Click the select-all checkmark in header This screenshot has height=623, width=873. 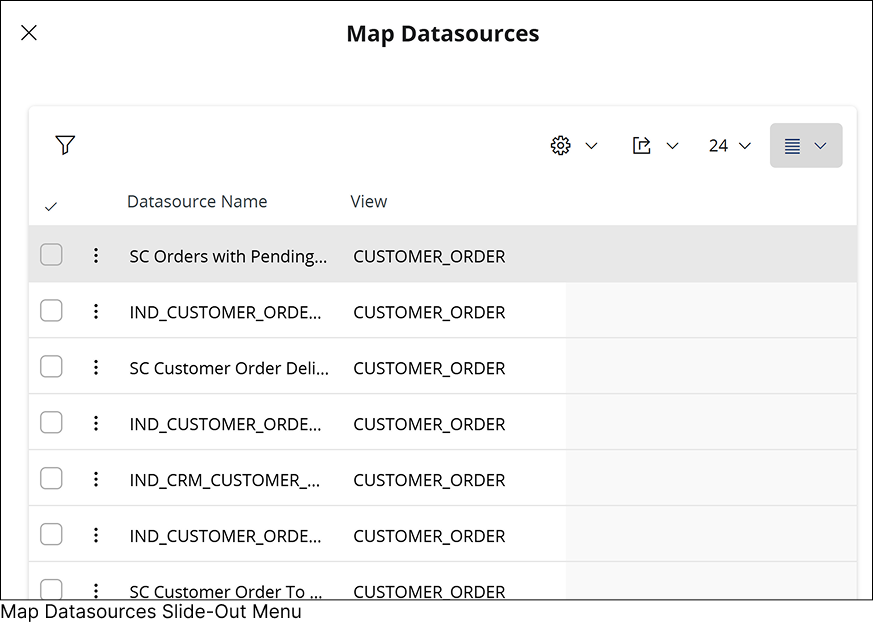[x=51, y=207]
